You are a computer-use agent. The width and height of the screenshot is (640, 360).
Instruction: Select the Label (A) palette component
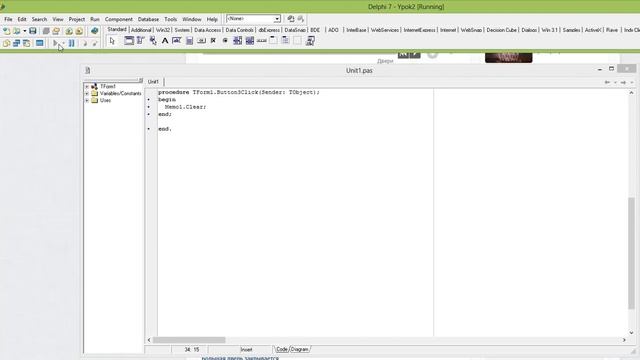point(165,40)
